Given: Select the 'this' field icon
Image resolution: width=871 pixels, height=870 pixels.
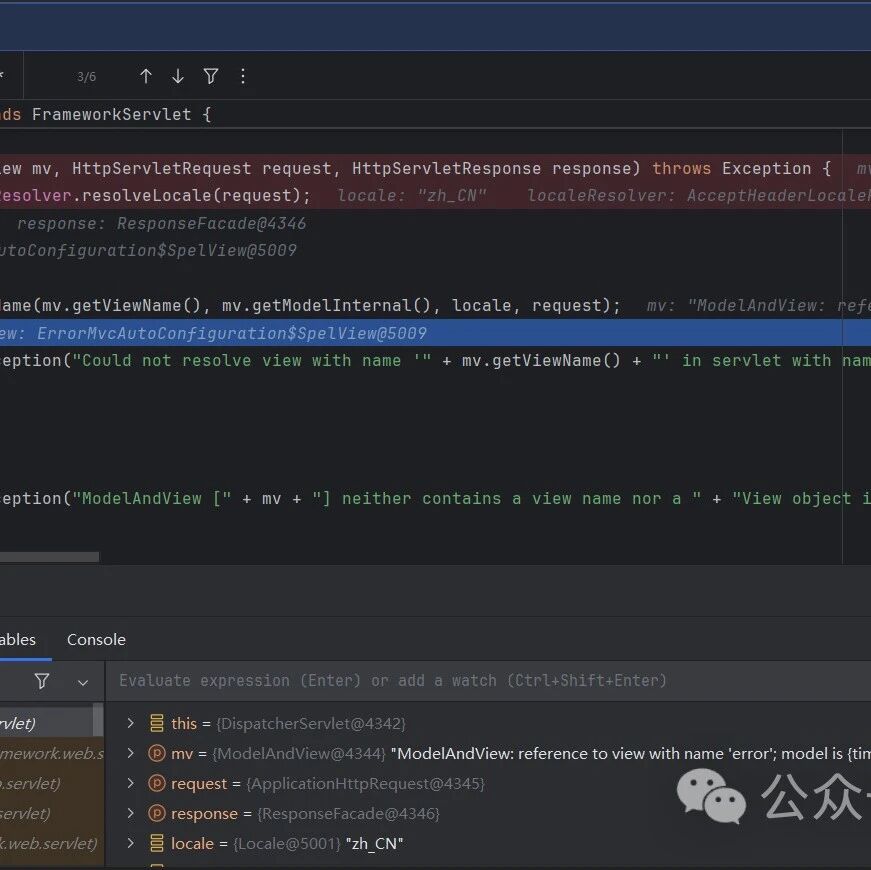Looking at the screenshot, I should (x=157, y=723).
